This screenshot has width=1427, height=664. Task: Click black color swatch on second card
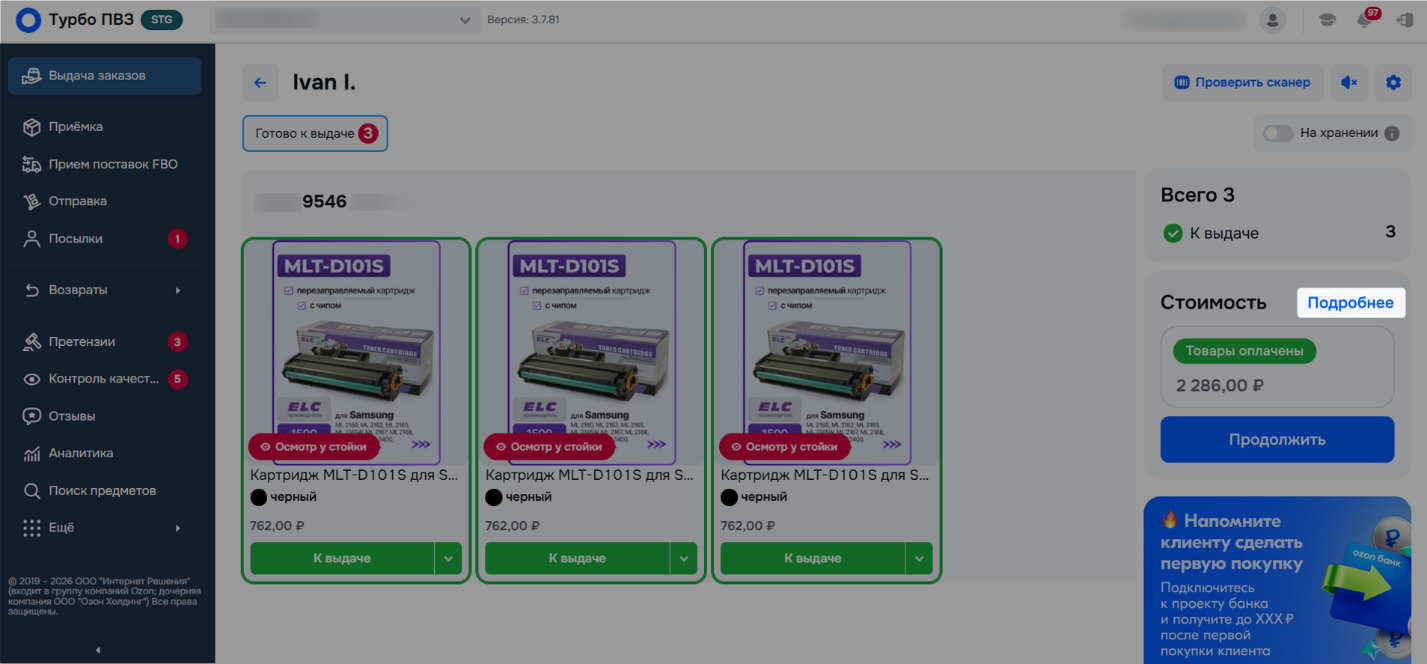tap(493, 497)
